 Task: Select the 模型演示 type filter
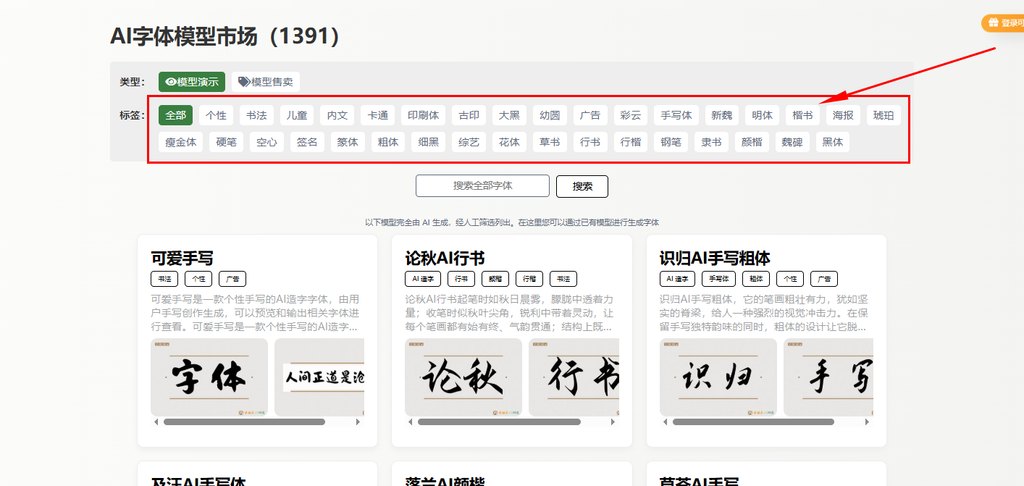[192, 82]
